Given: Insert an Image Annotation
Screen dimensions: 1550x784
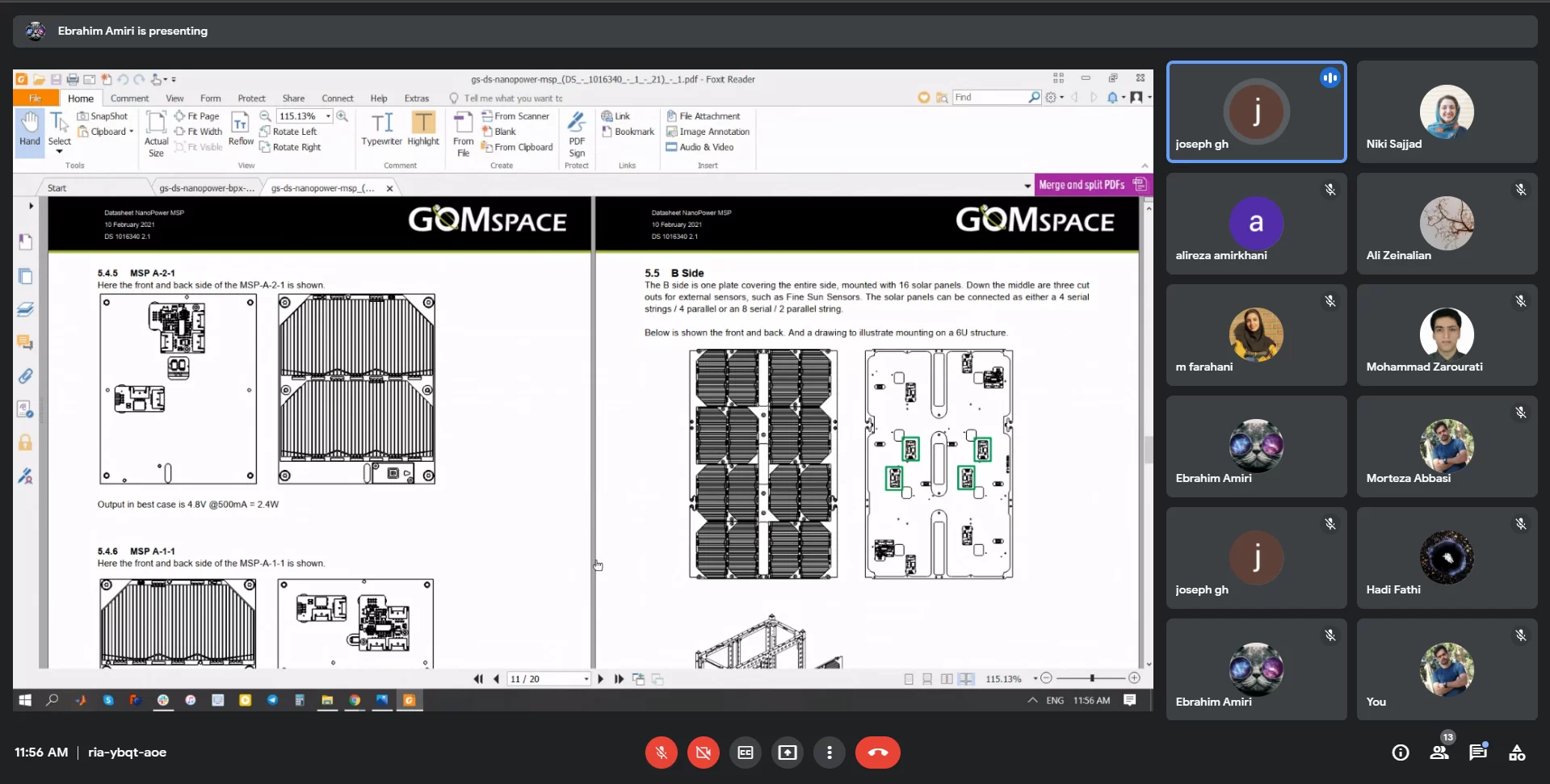Looking at the screenshot, I should point(708,132).
